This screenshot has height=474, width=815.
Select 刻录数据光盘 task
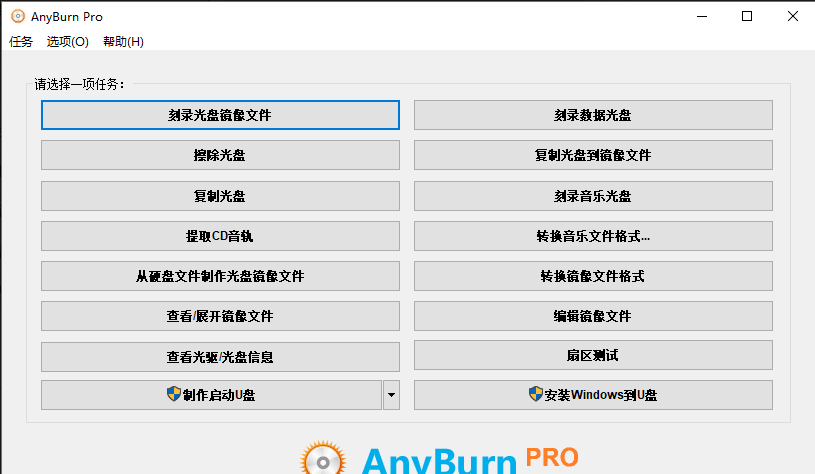pyautogui.click(x=593, y=115)
